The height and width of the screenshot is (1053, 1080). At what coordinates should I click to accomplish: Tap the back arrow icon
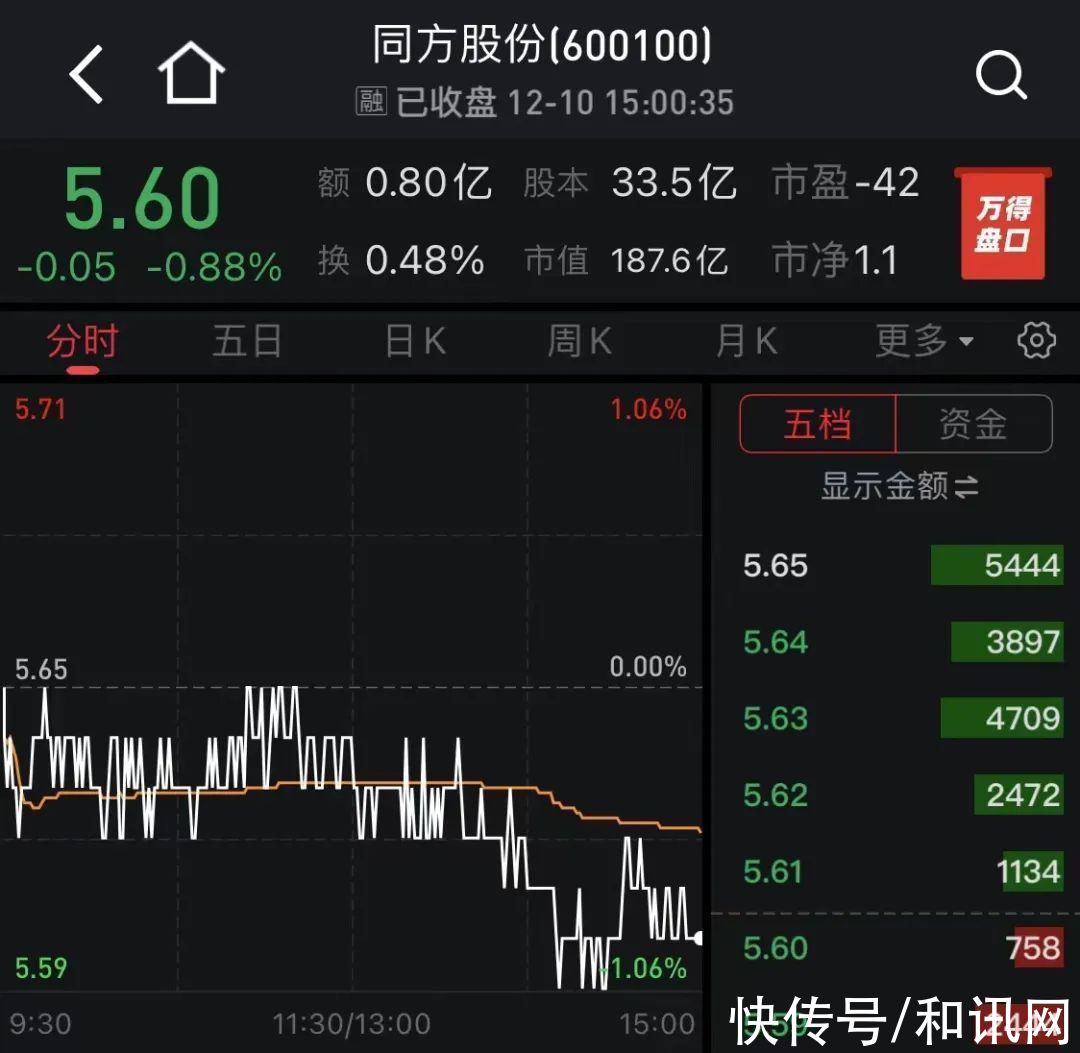(x=87, y=74)
